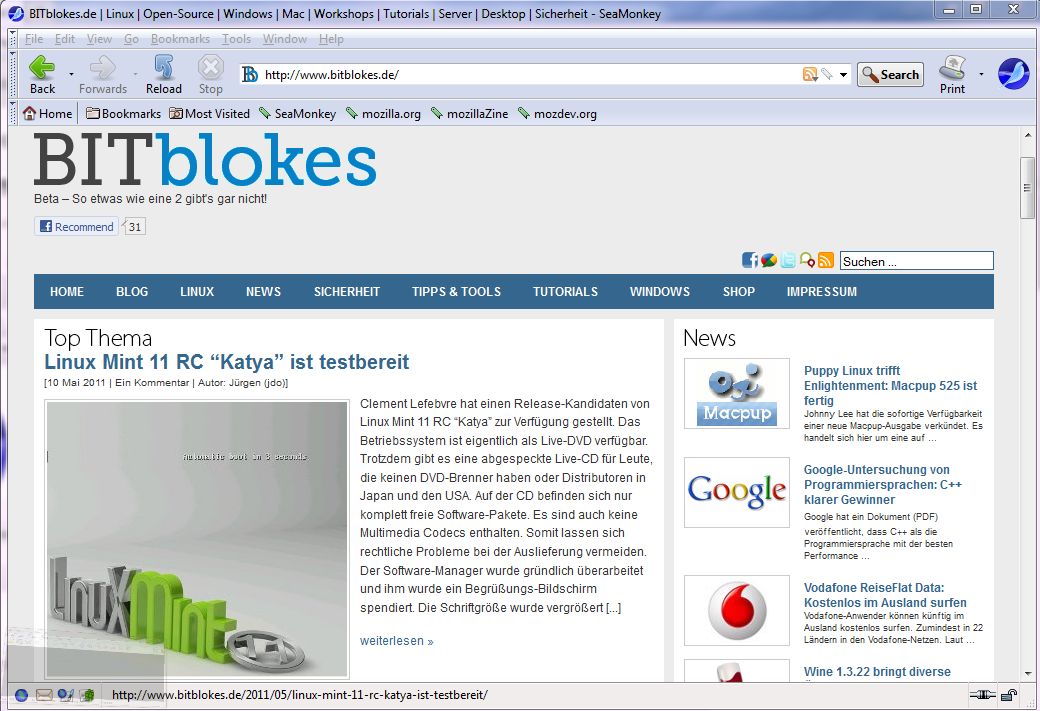Open Puppy Linux trifft Enlightenment news link
The image size is (1040, 711).
pyautogui.click(x=891, y=385)
